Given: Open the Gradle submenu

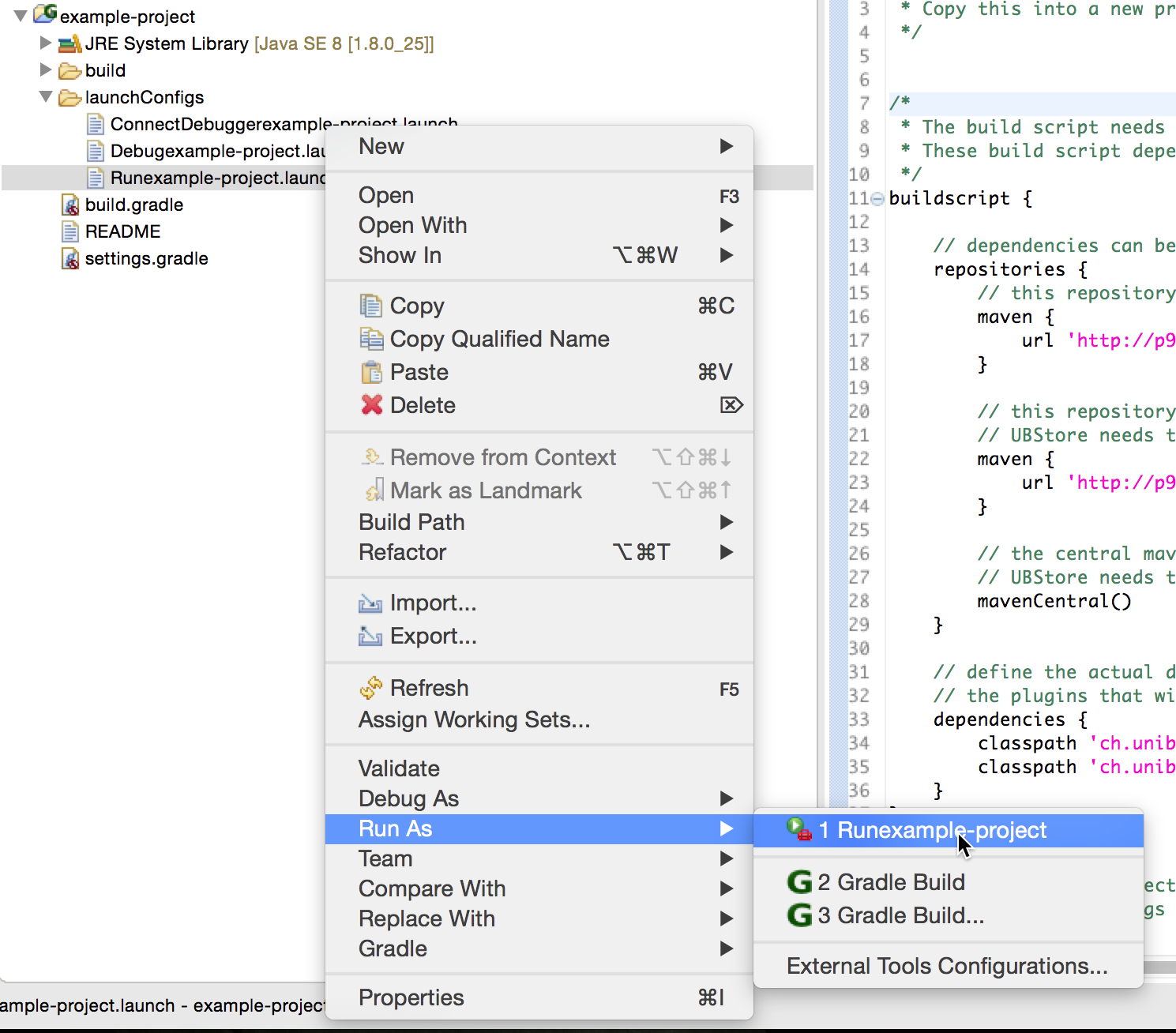Looking at the screenshot, I should pyautogui.click(x=539, y=948).
